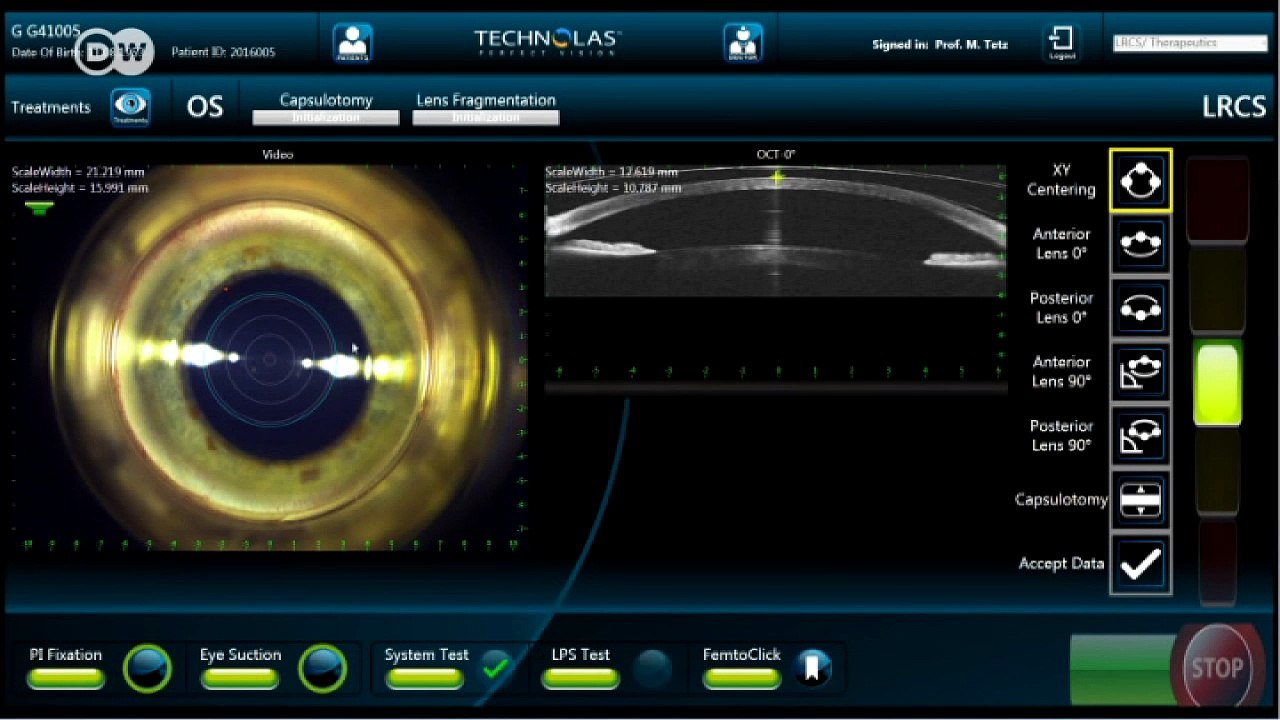Click the LRCS title at top right
The width and height of the screenshot is (1280, 720).
[x=1234, y=107]
